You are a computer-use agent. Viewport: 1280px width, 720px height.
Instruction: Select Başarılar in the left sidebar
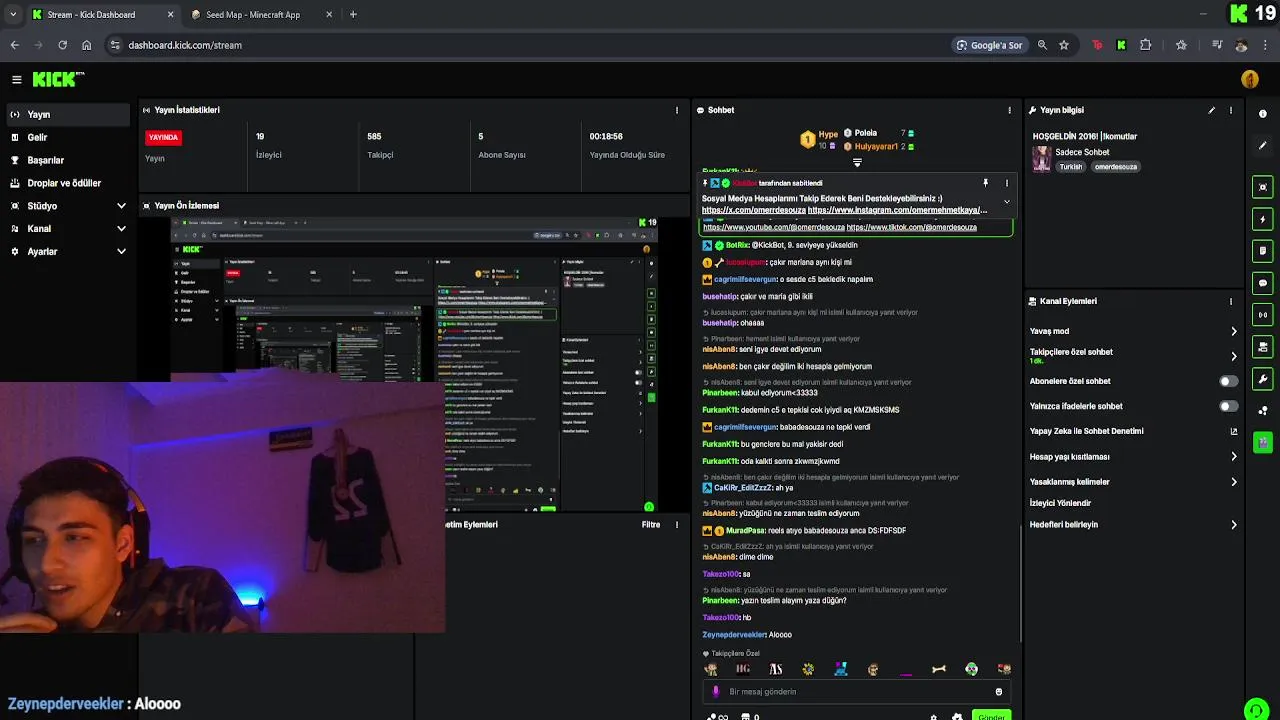(x=66, y=160)
